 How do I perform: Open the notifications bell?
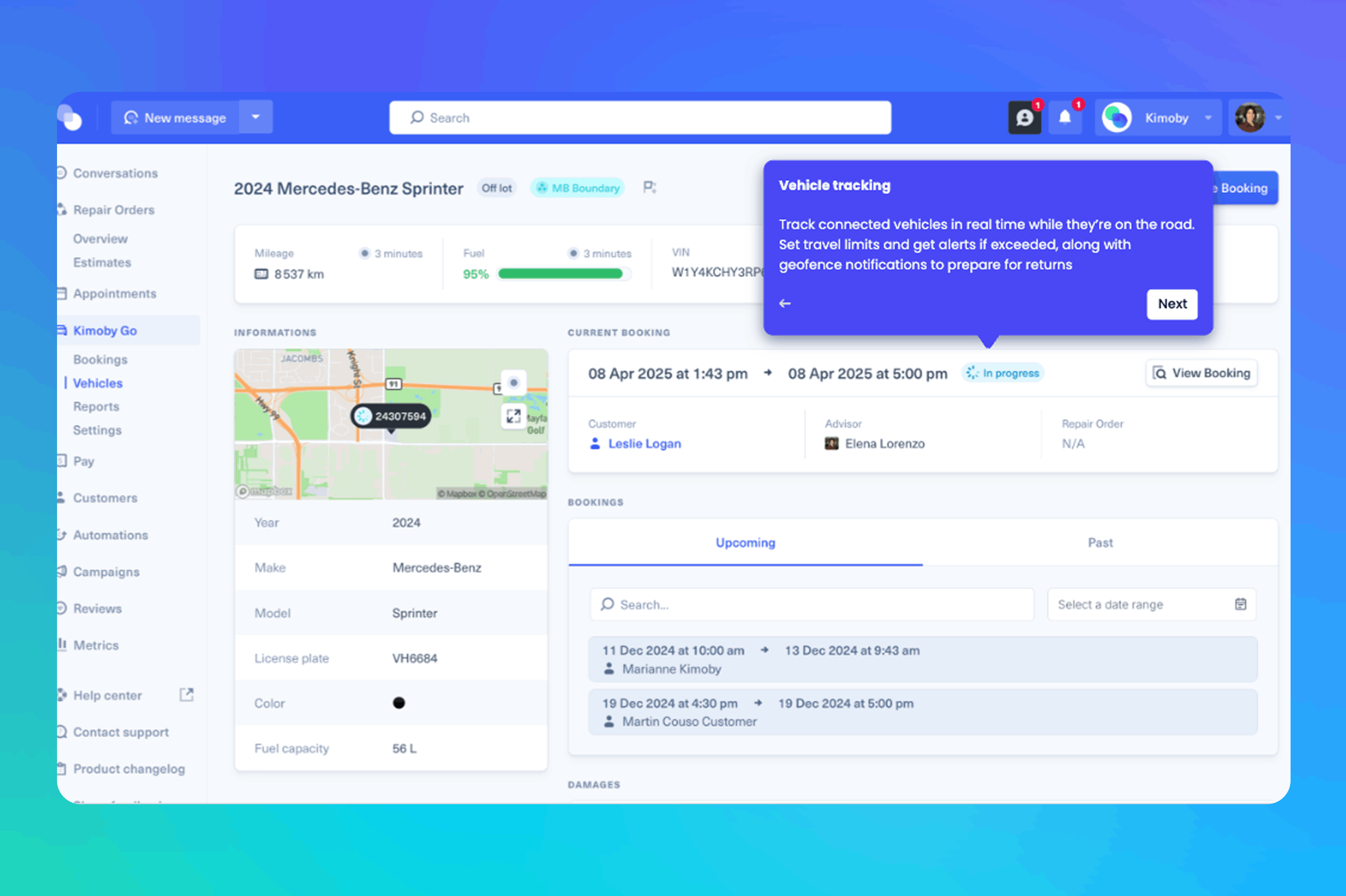(x=1065, y=118)
